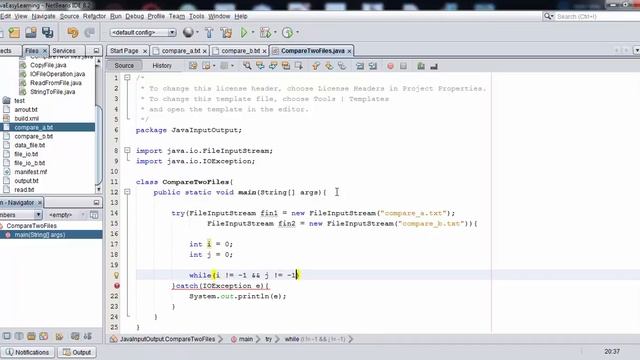
Task: Toggle Rectangular Selection icon in editor toolbar
Action: 299,66
